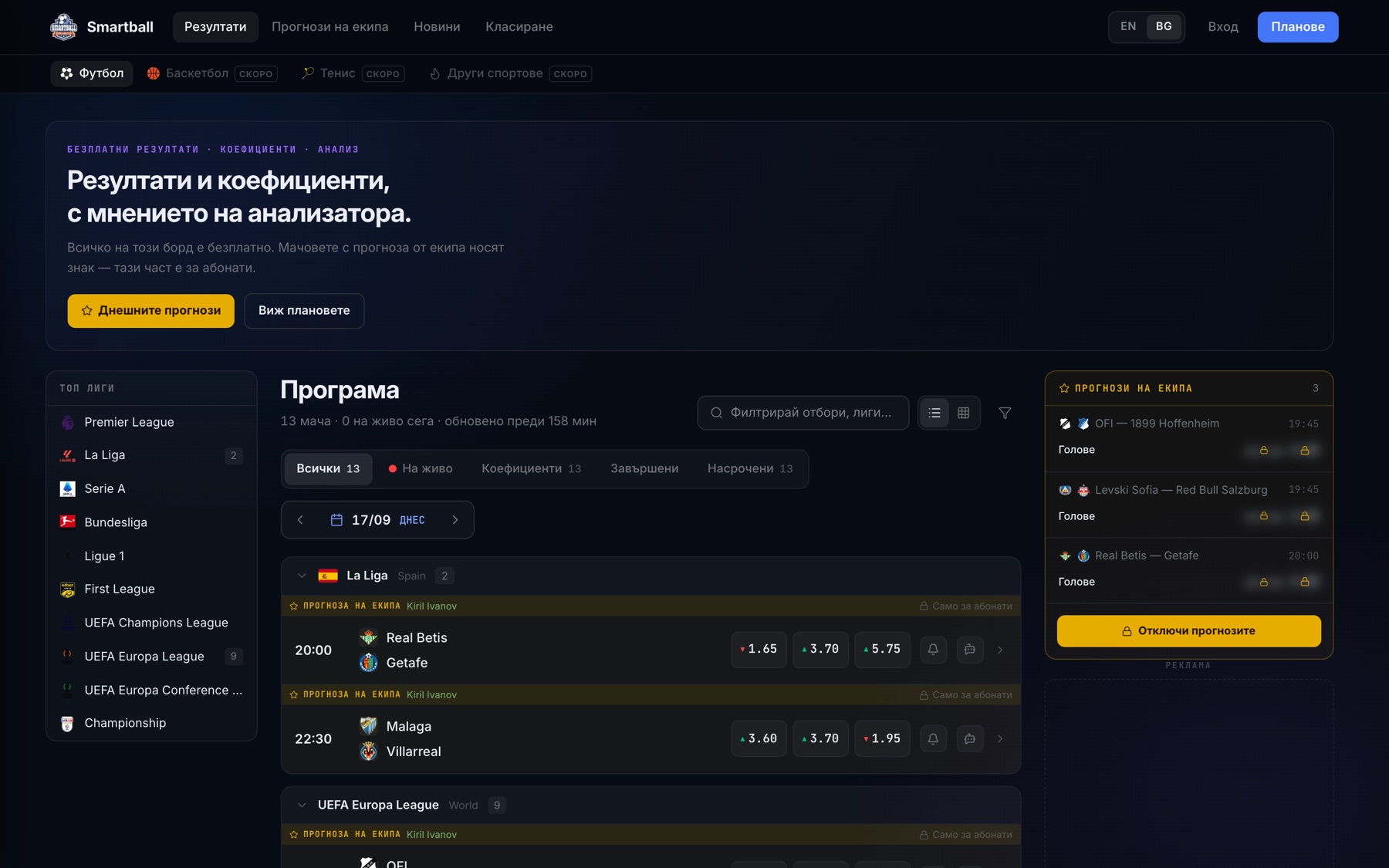Open Malaga vs Villarreal match details arrow
Image resolution: width=1389 pixels, height=868 pixels.
[x=1000, y=738]
